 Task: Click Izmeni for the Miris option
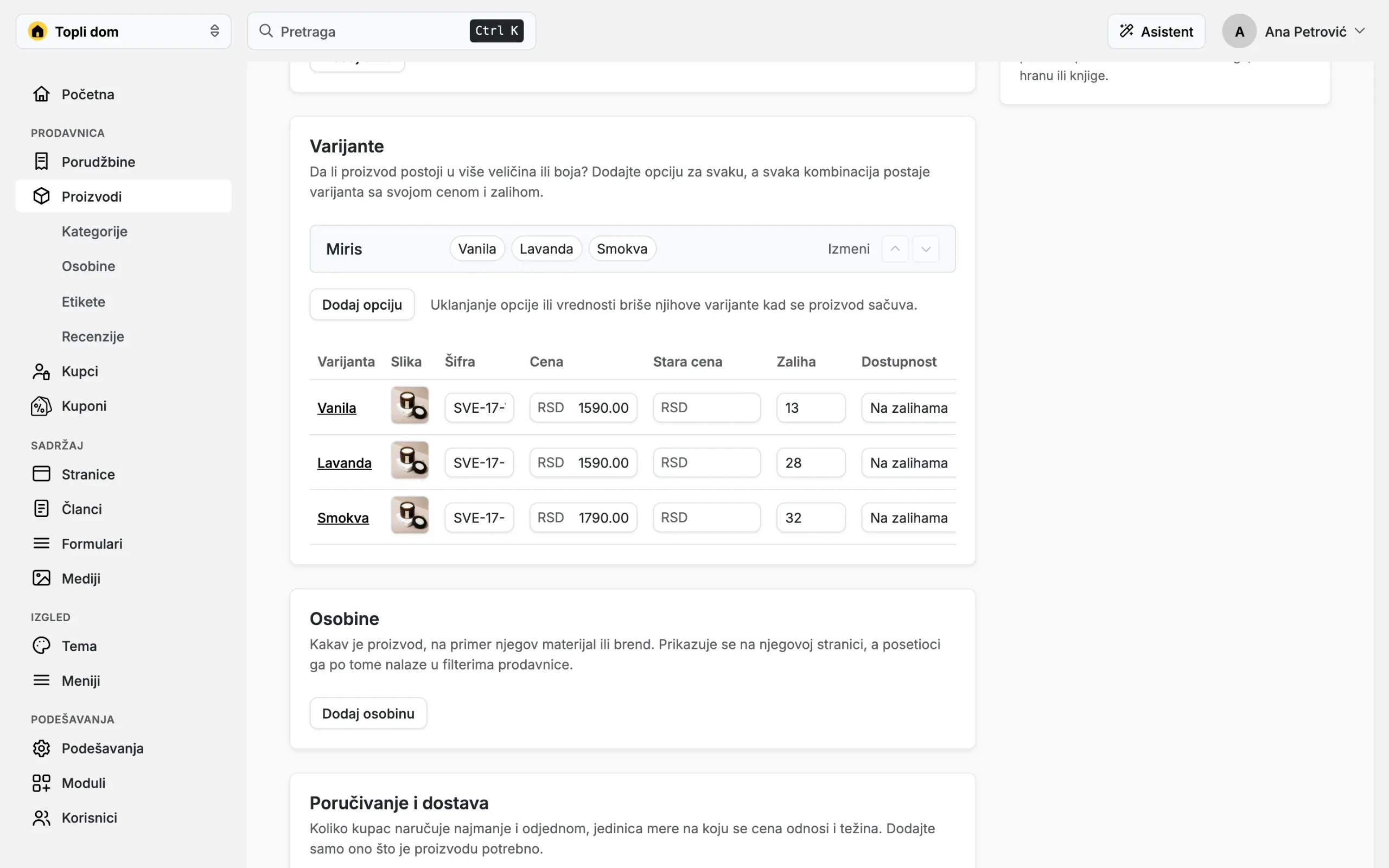[849, 248]
